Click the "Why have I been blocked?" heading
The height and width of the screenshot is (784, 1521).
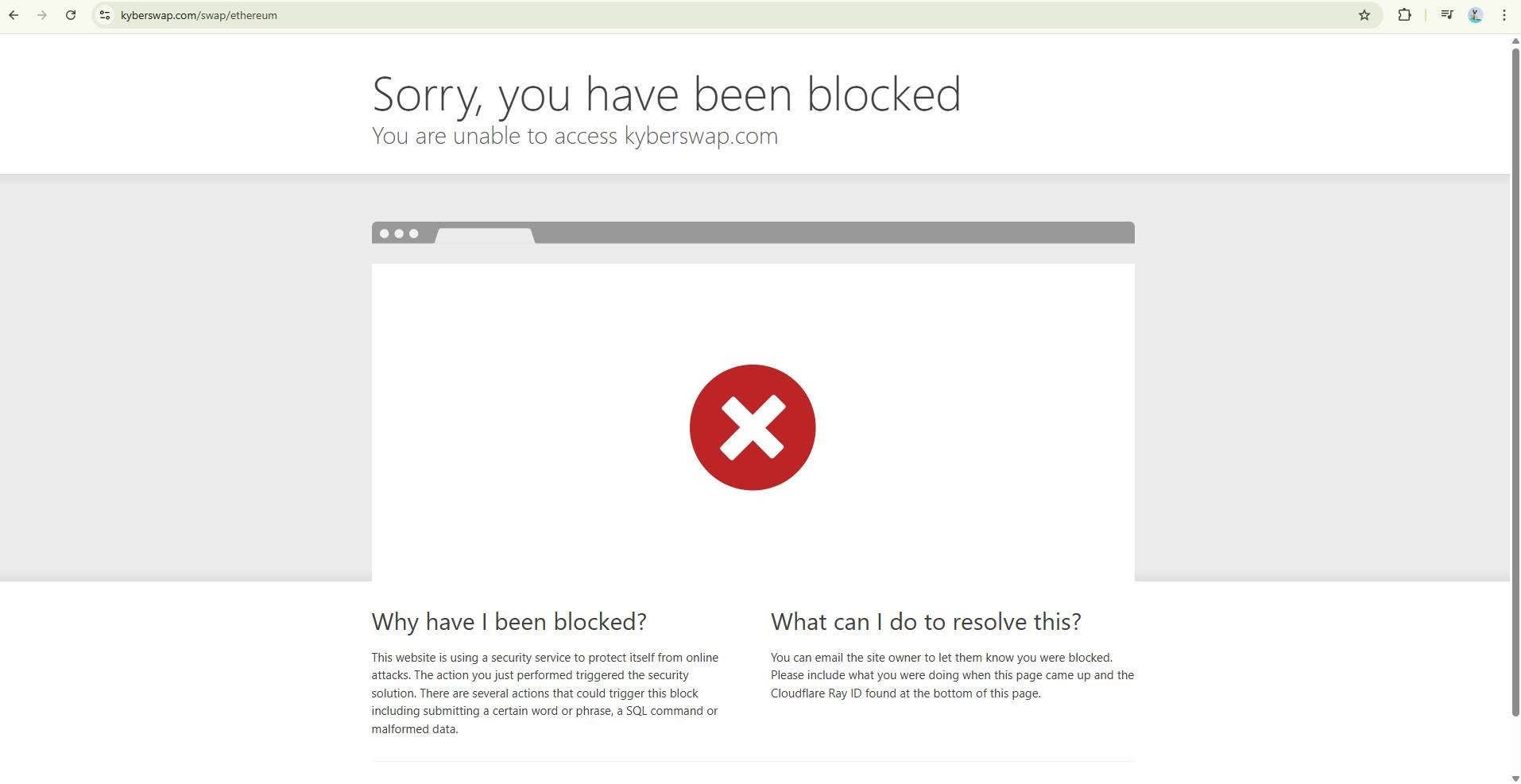pyautogui.click(x=509, y=621)
